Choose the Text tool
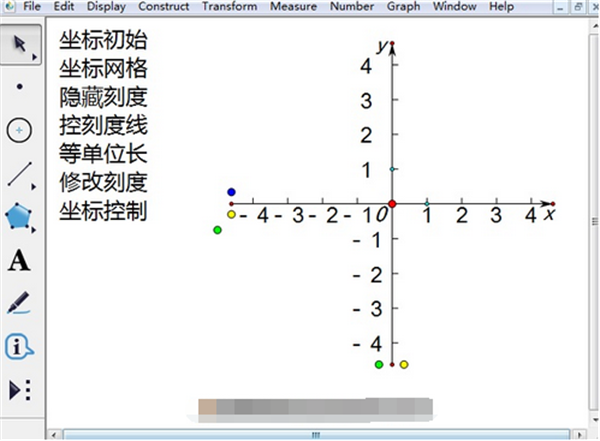 [19, 261]
